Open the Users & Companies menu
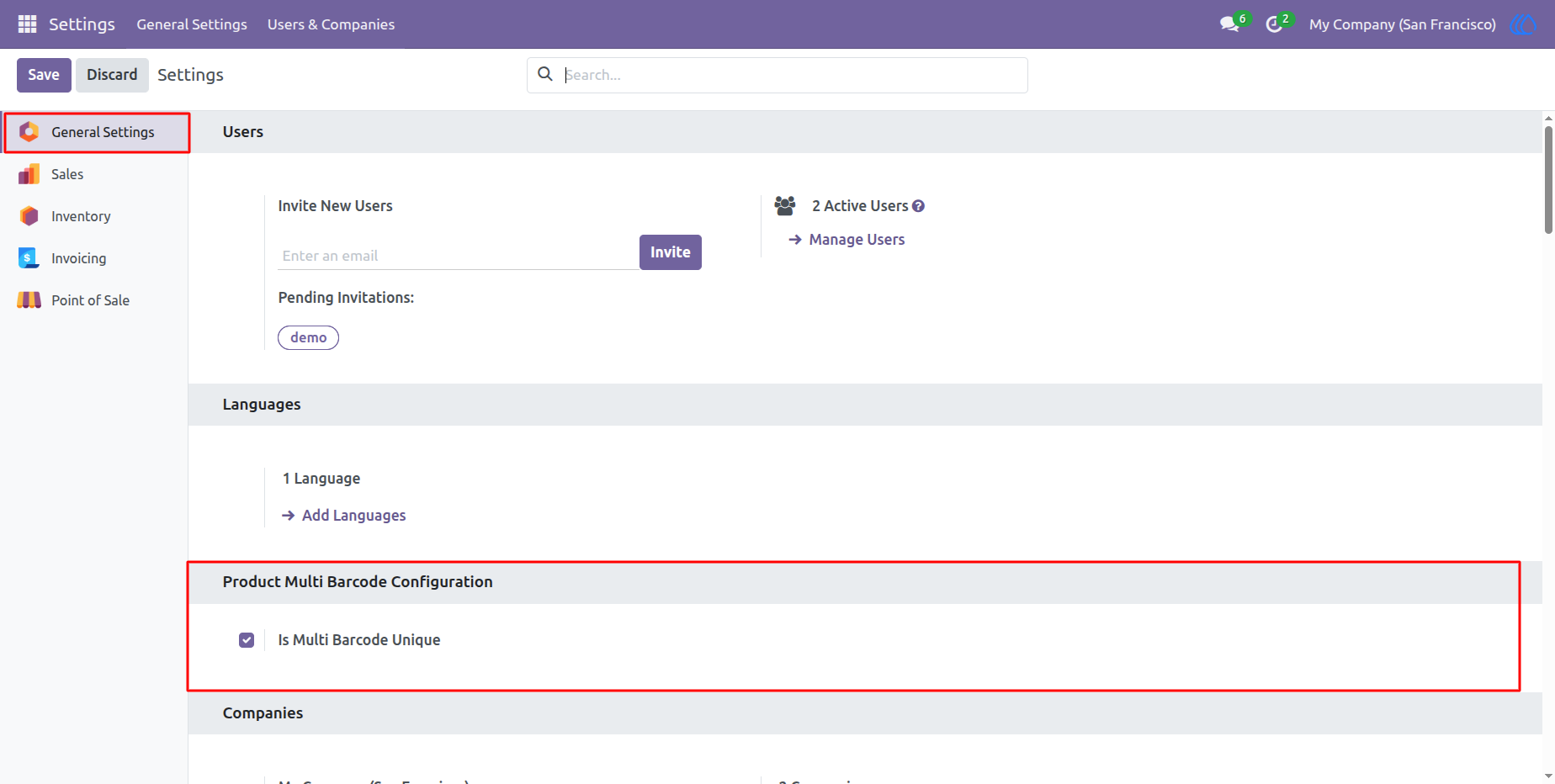The image size is (1555, 784). (331, 24)
